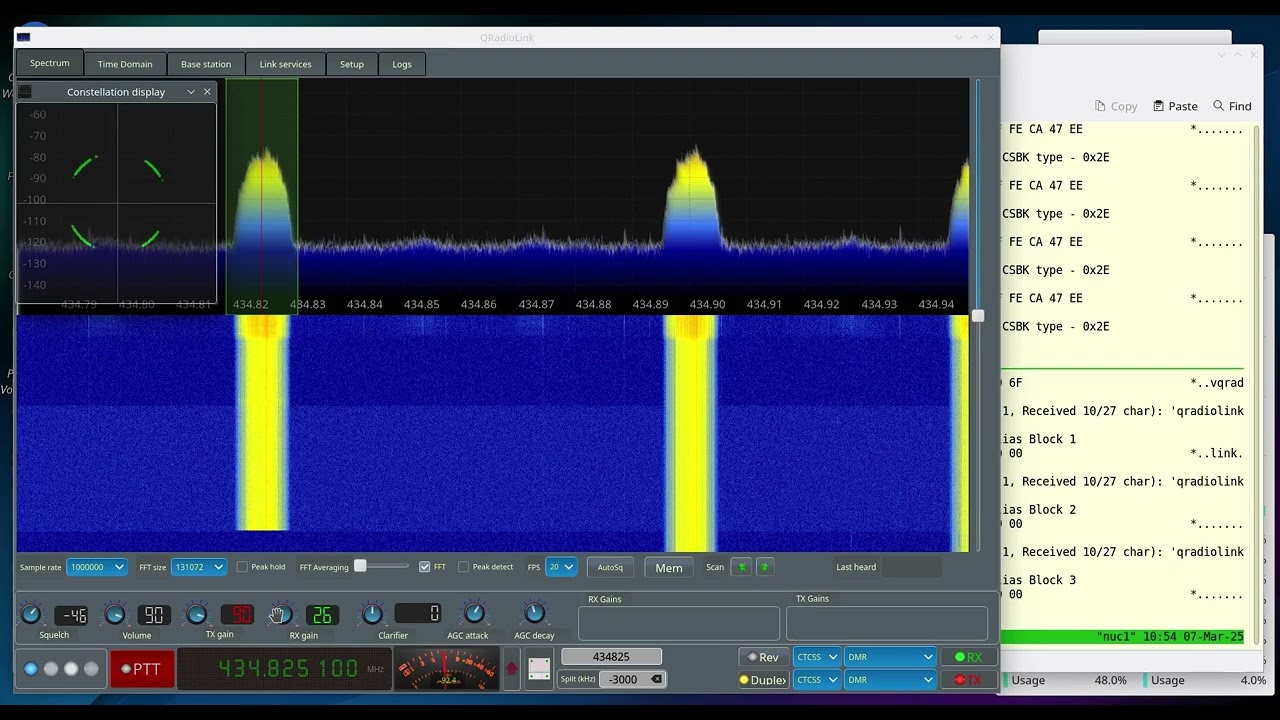This screenshot has width=1280, height=720.
Task: Open the FPS dropdown
Action: [561, 567]
